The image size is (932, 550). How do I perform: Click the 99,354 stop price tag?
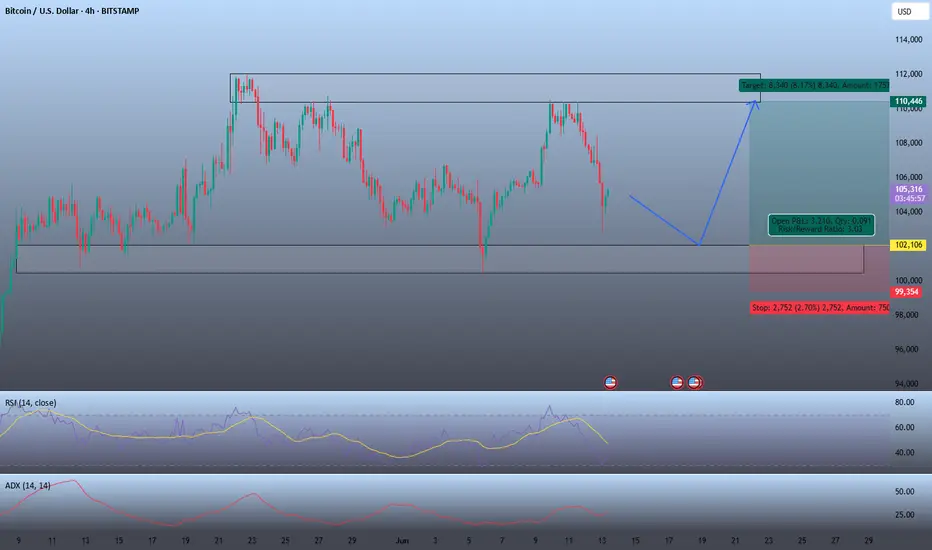(x=906, y=292)
